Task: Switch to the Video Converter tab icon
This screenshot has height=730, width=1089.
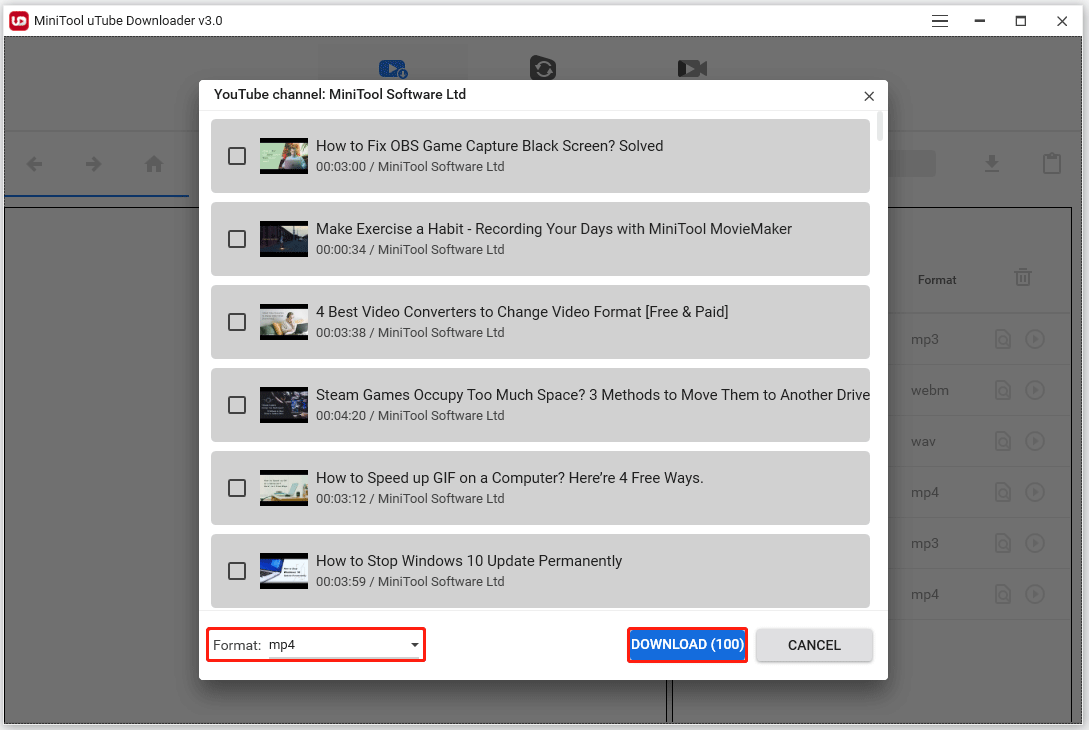Action: 543,68
